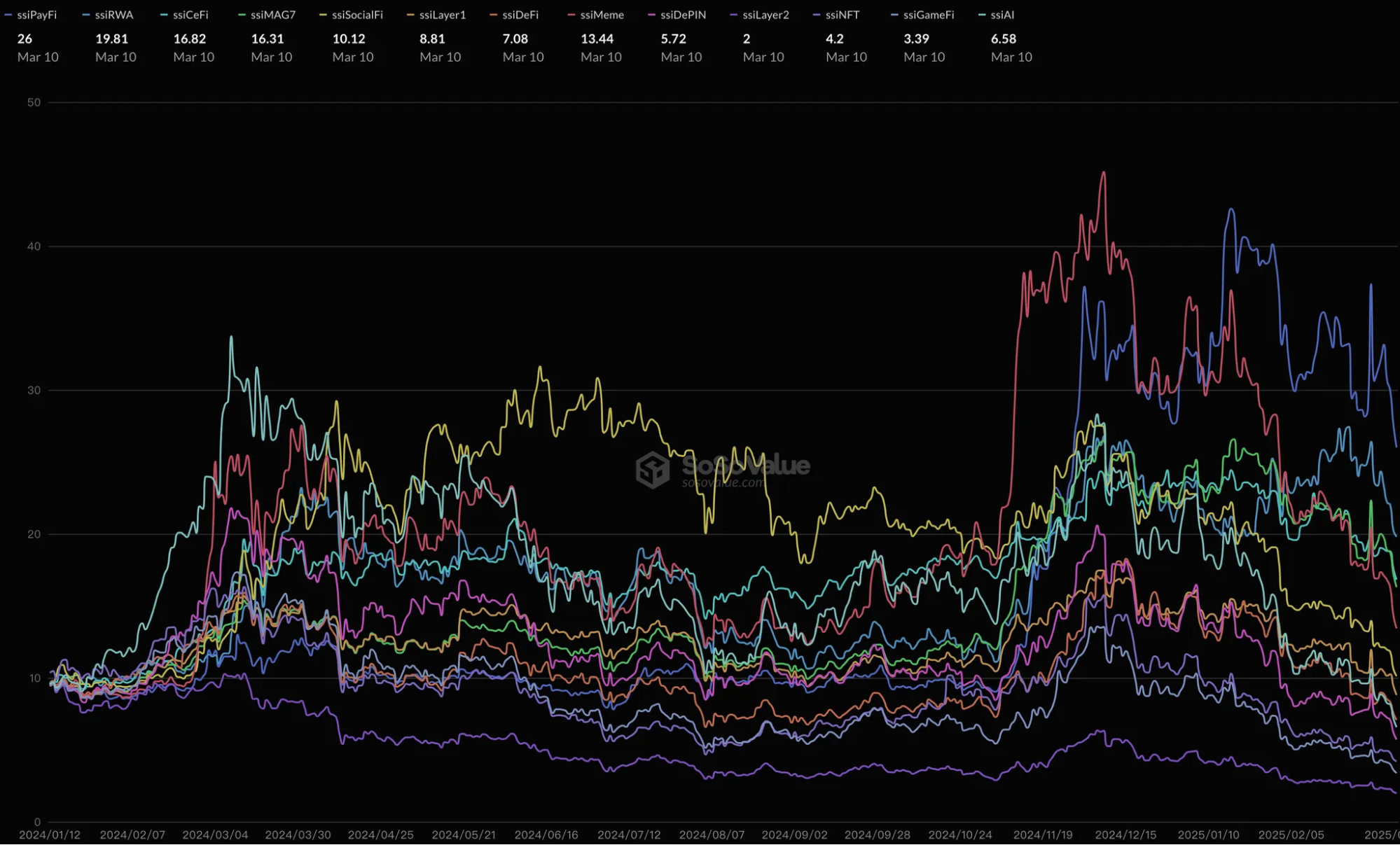Open the sosovalue.com watermark link
Viewport: 1400px width, 845px height.
[723, 482]
